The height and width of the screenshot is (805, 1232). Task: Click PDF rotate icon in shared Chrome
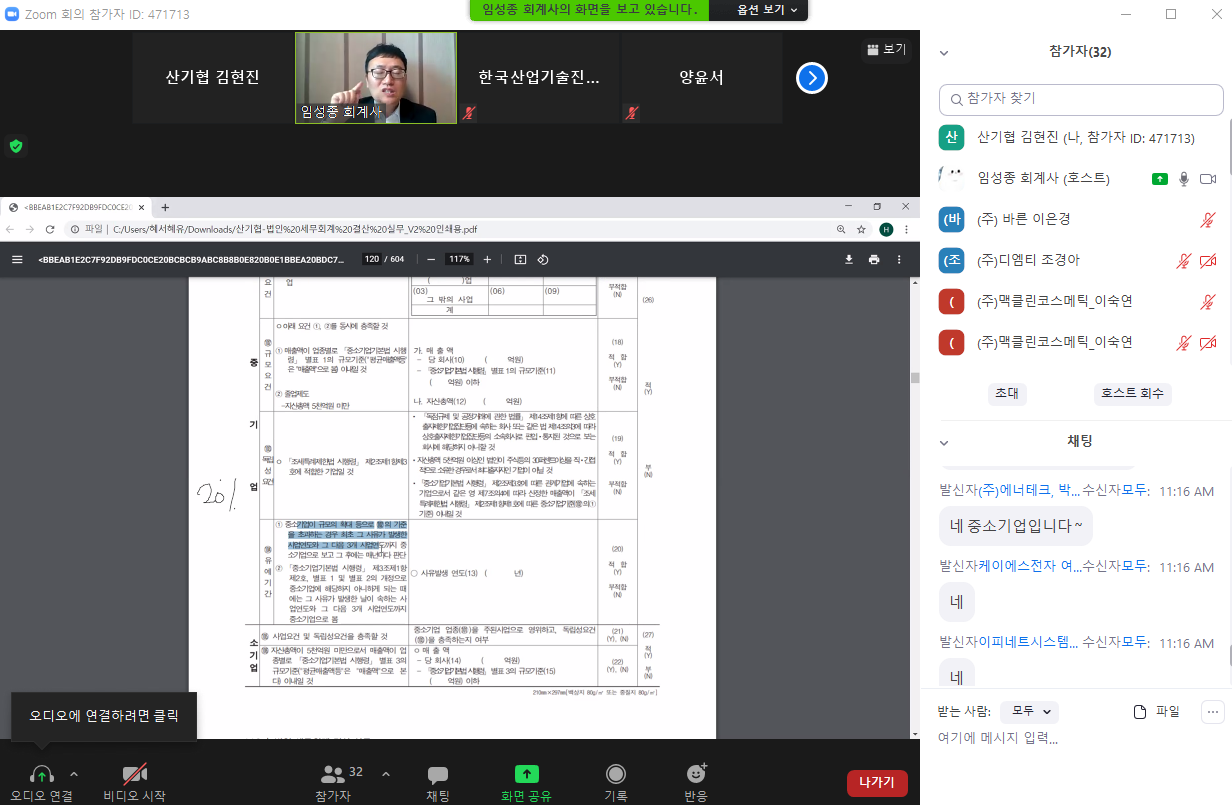543,259
